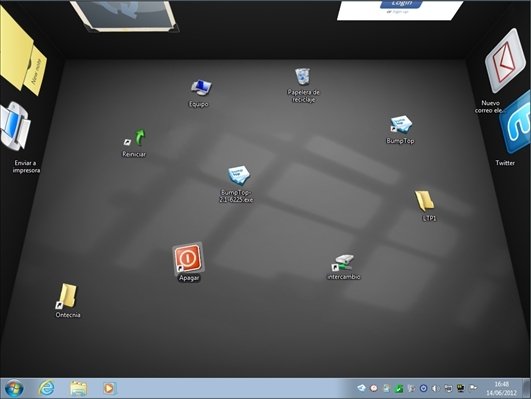Click the red Apagar power shortcut
This screenshot has width=531, height=399.
pos(188,258)
